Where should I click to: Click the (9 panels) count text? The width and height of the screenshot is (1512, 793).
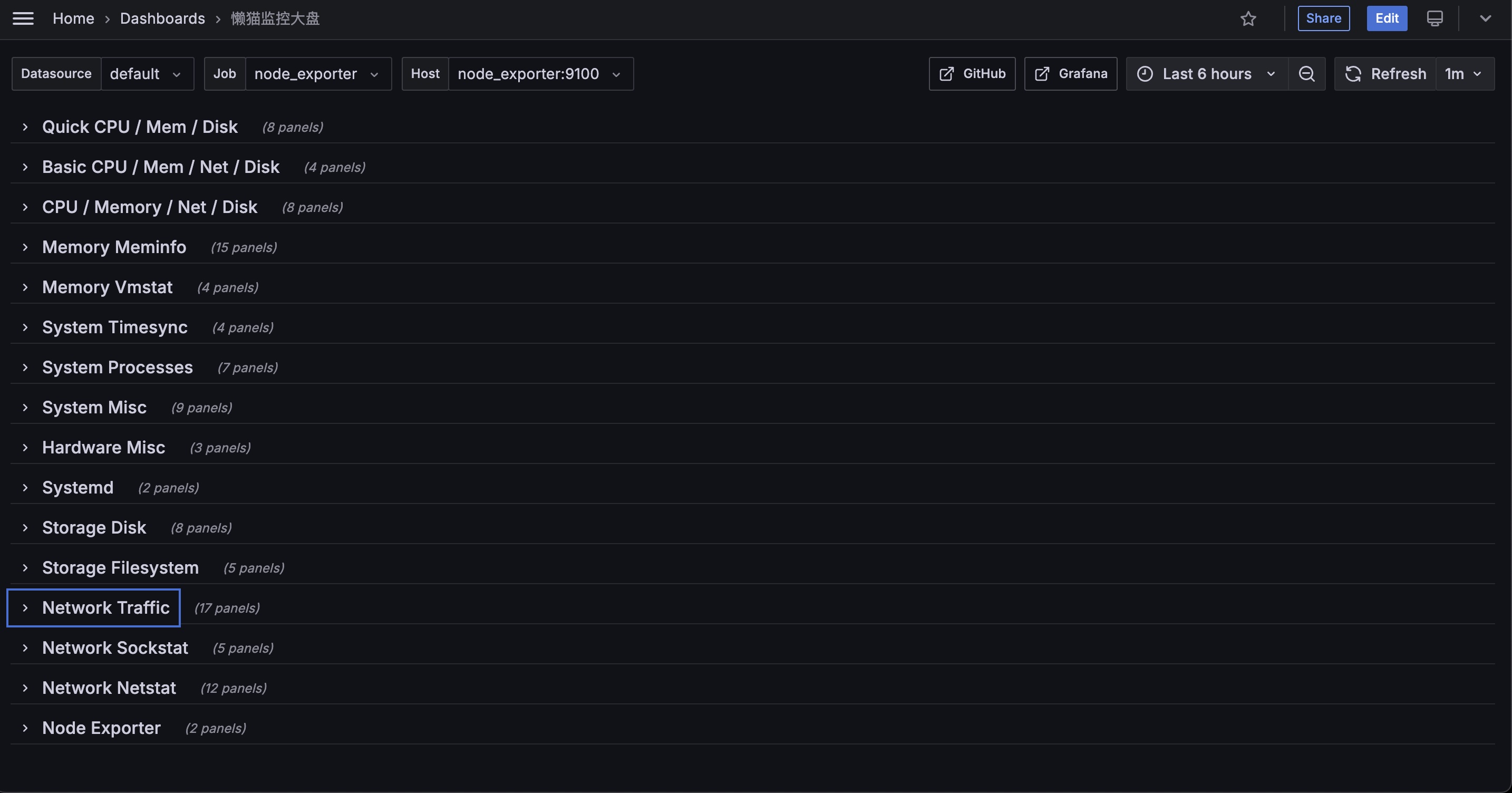(x=201, y=408)
